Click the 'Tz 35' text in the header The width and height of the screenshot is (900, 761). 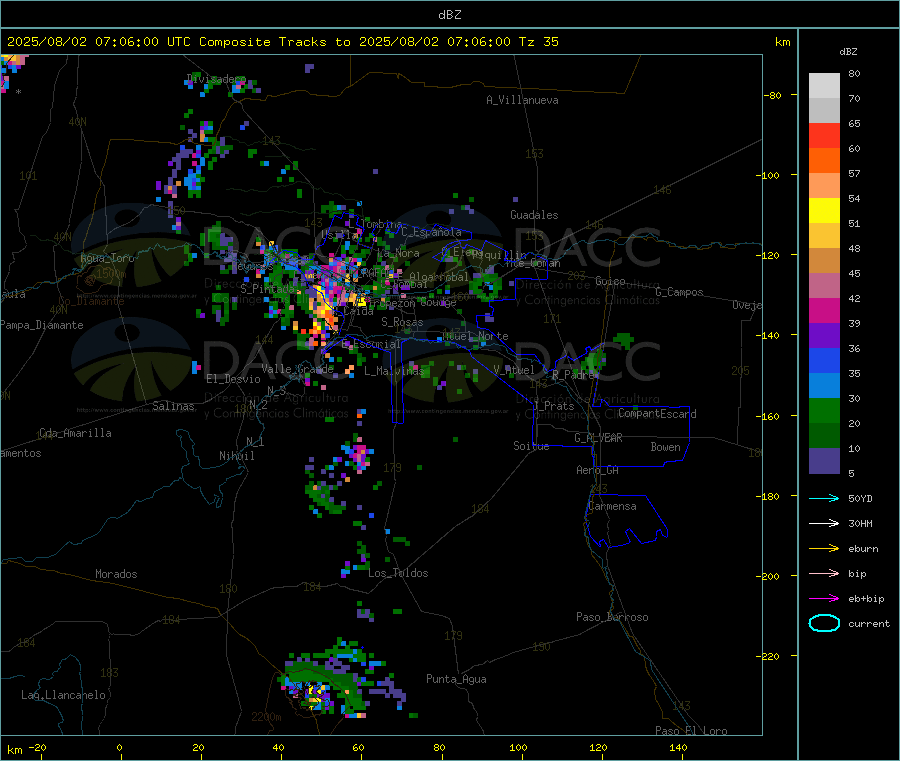(x=538, y=42)
